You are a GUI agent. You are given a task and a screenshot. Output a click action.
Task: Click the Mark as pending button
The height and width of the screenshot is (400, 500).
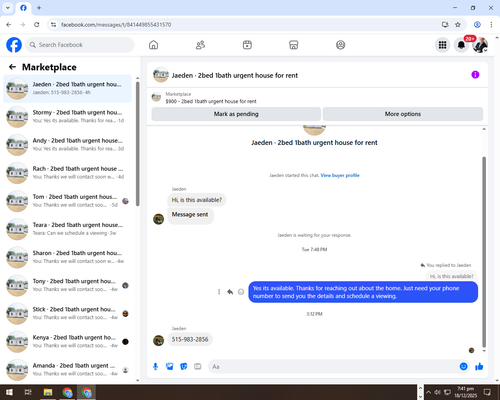(x=236, y=114)
